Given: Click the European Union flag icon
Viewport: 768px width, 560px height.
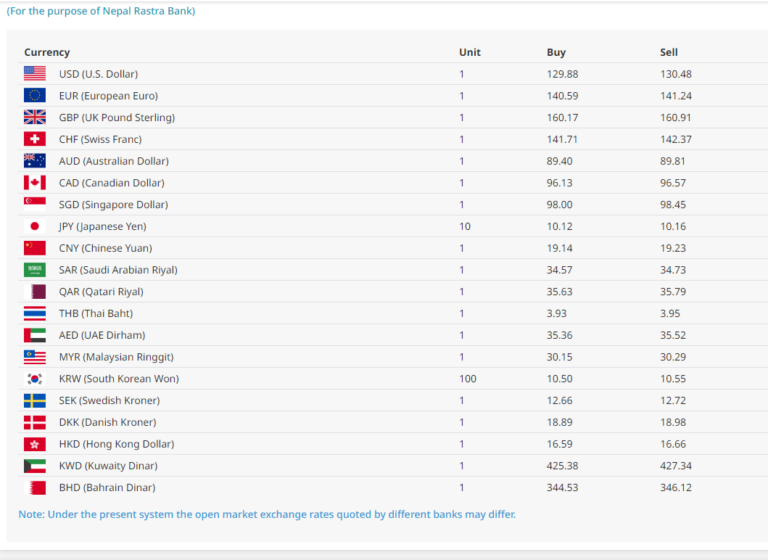Looking at the screenshot, I should click(x=35, y=96).
